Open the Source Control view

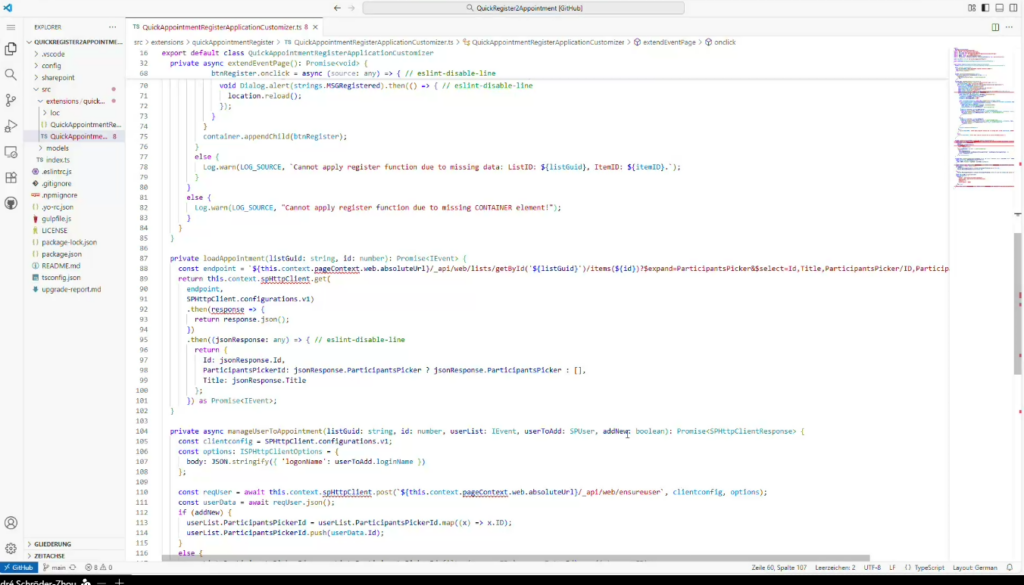tap(11, 100)
